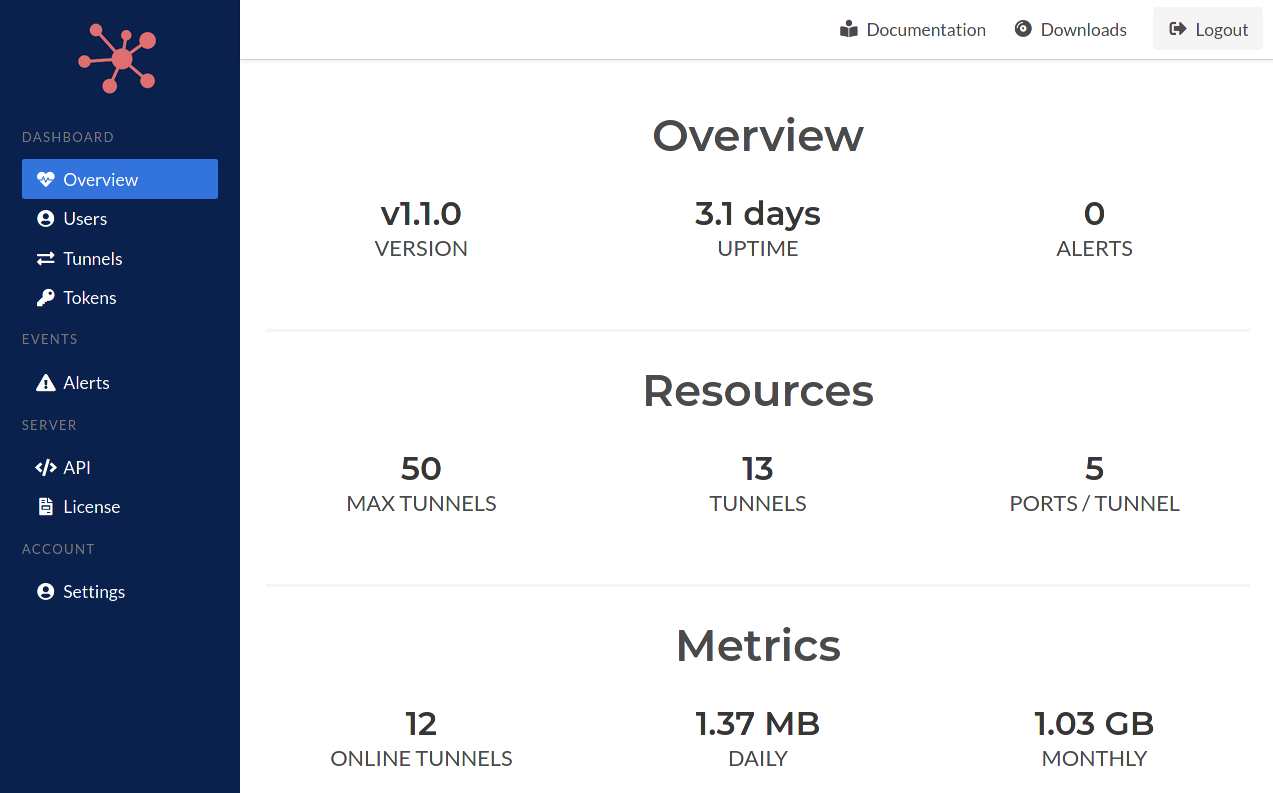The height and width of the screenshot is (793, 1273).
Task: Click the MONTHLY label
Action: [1094, 759]
